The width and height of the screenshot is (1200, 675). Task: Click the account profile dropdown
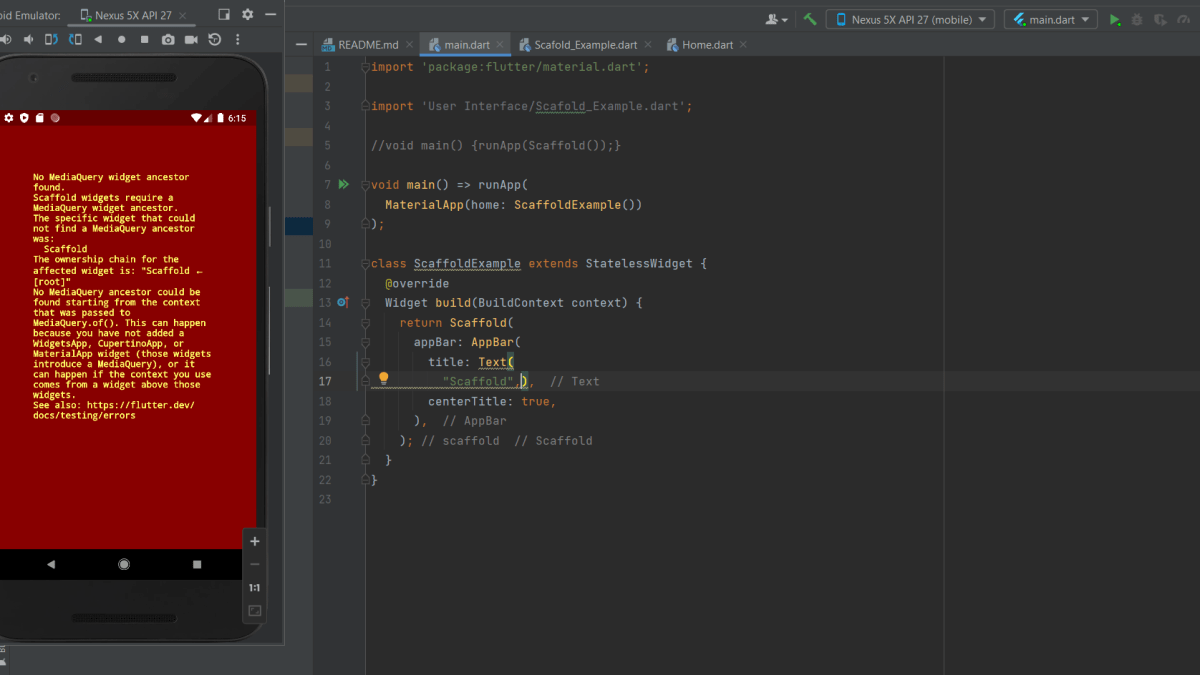click(776, 19)
